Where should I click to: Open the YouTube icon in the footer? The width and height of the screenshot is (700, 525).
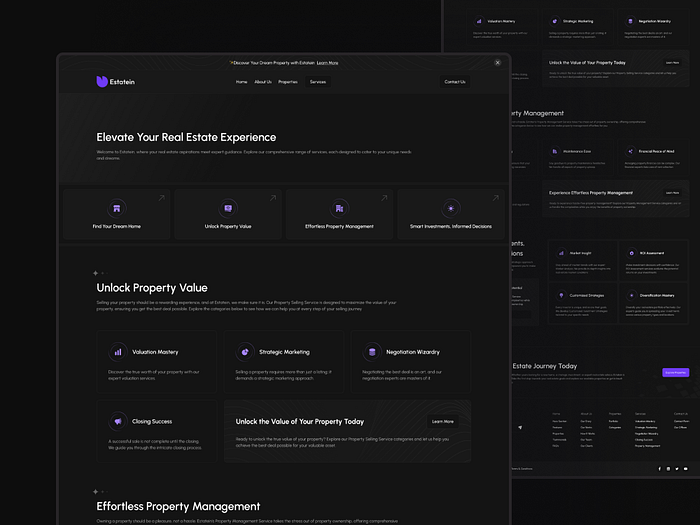[686, 469]
